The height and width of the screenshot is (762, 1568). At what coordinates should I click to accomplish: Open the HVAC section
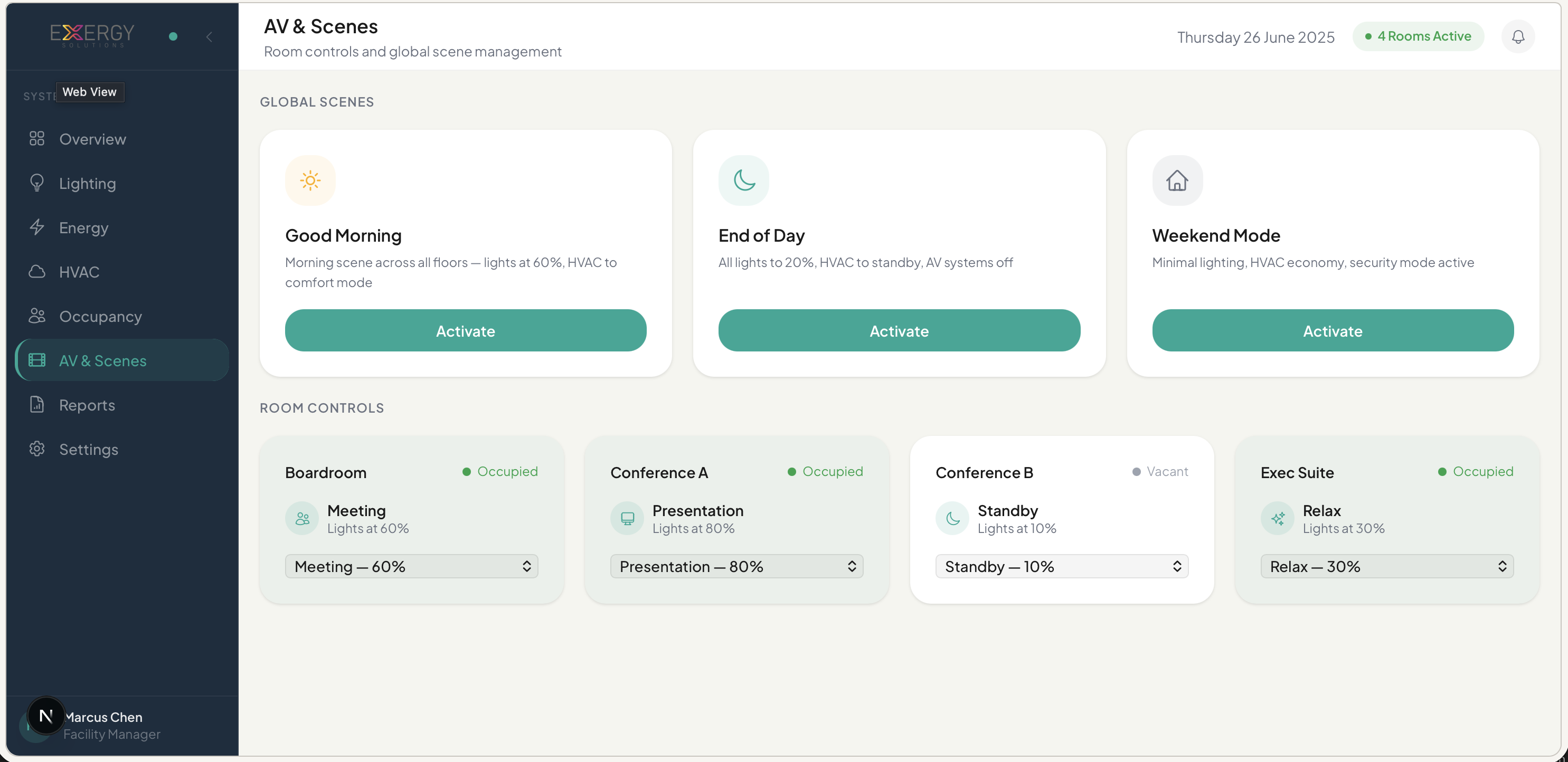point(122,271)
